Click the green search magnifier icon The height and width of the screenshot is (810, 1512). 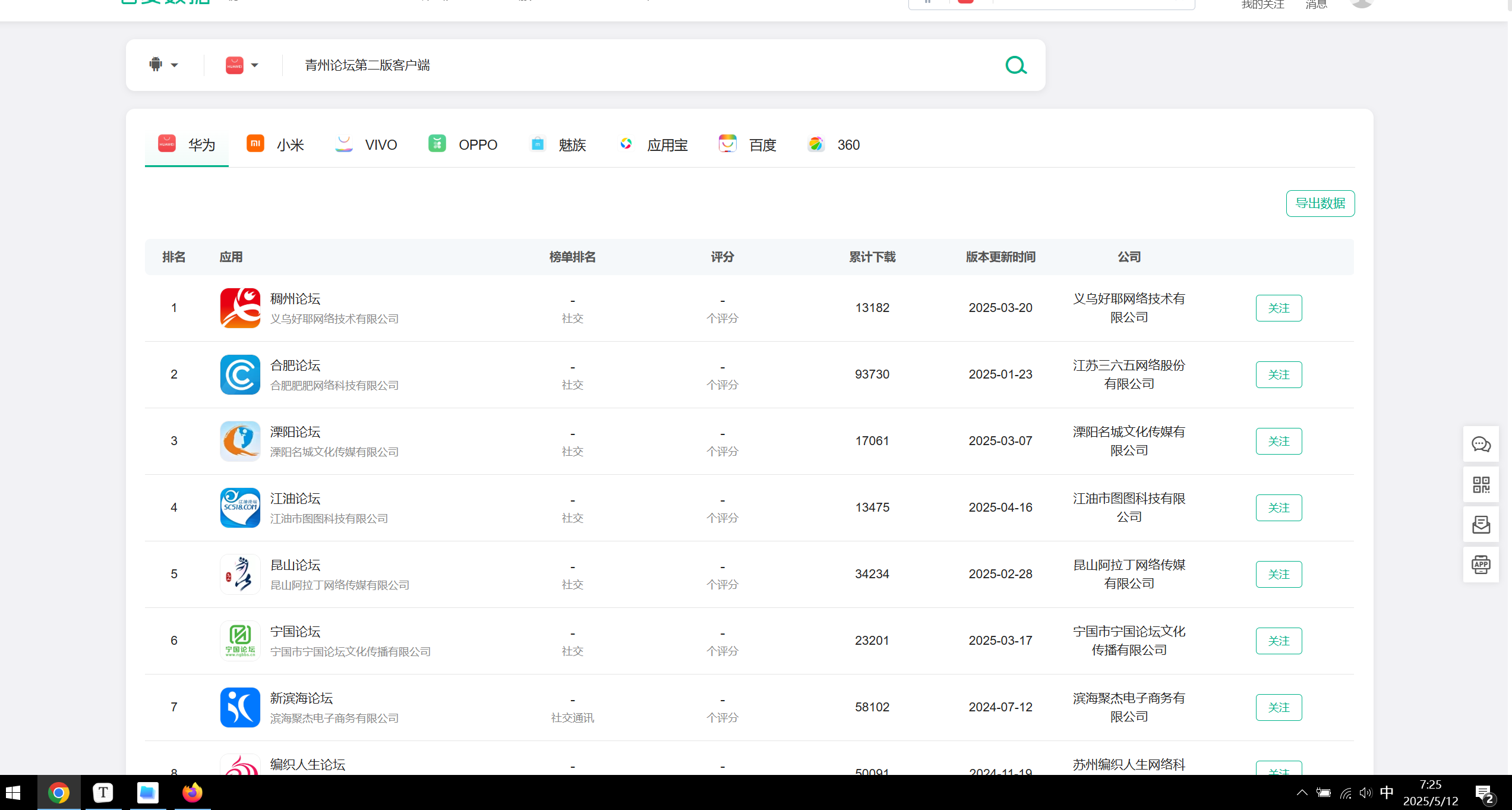1016,65
